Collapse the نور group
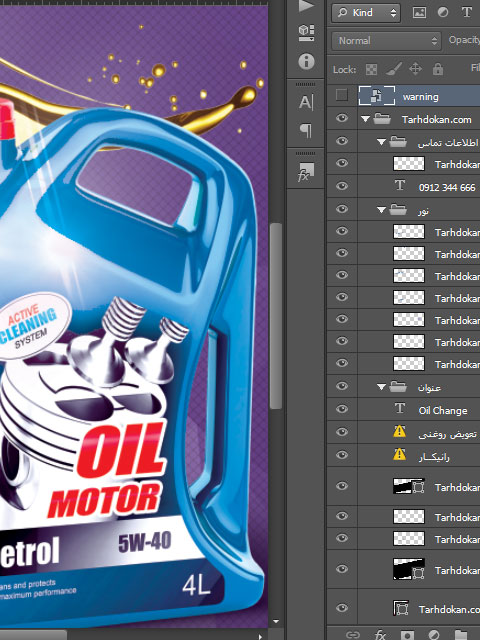 tap(381, 210)
